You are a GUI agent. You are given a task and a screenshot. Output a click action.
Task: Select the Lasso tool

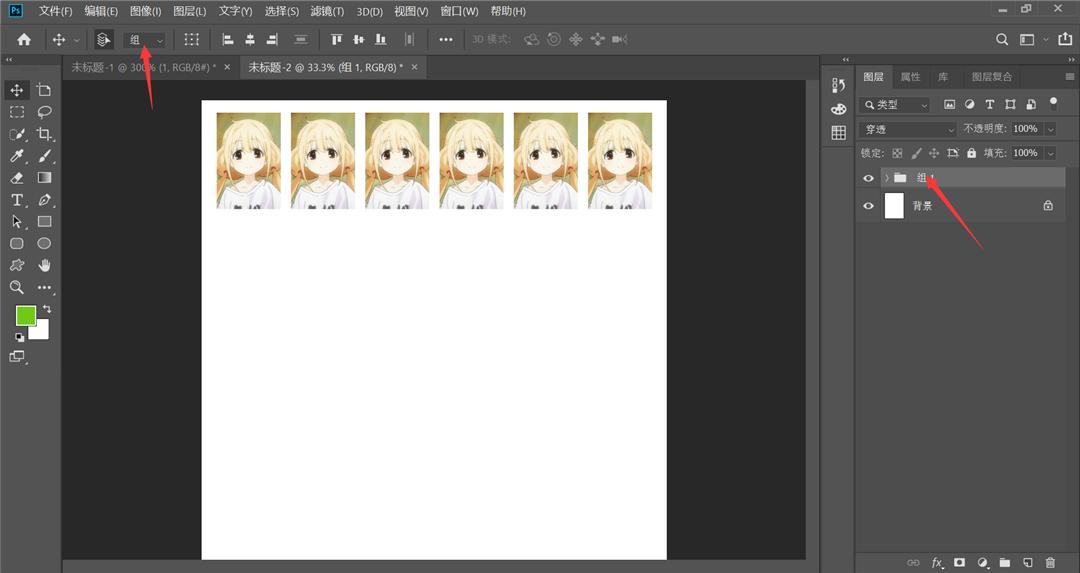44,112
